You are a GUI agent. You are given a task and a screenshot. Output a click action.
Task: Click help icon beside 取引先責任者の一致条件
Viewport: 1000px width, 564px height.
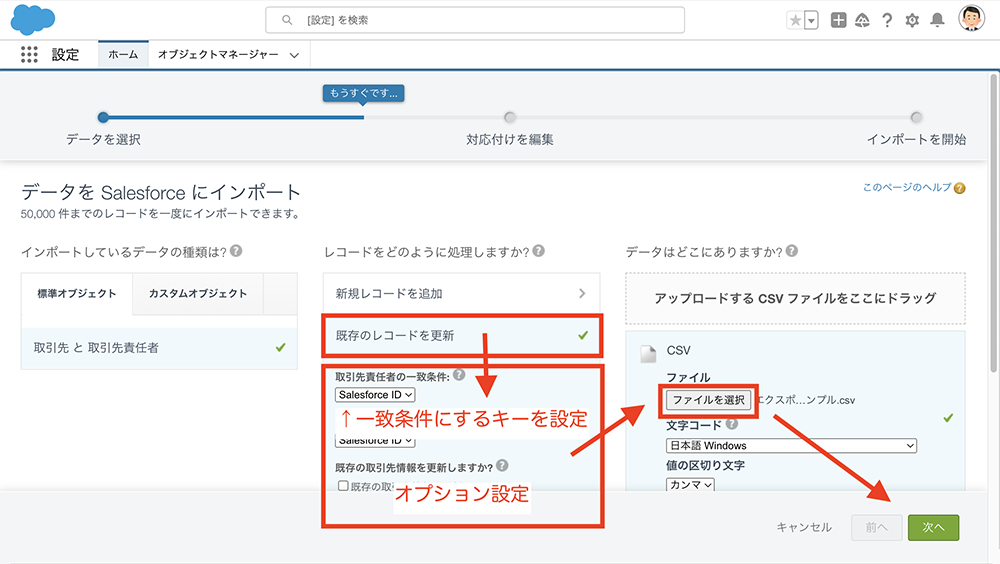(x=459, y=375)
